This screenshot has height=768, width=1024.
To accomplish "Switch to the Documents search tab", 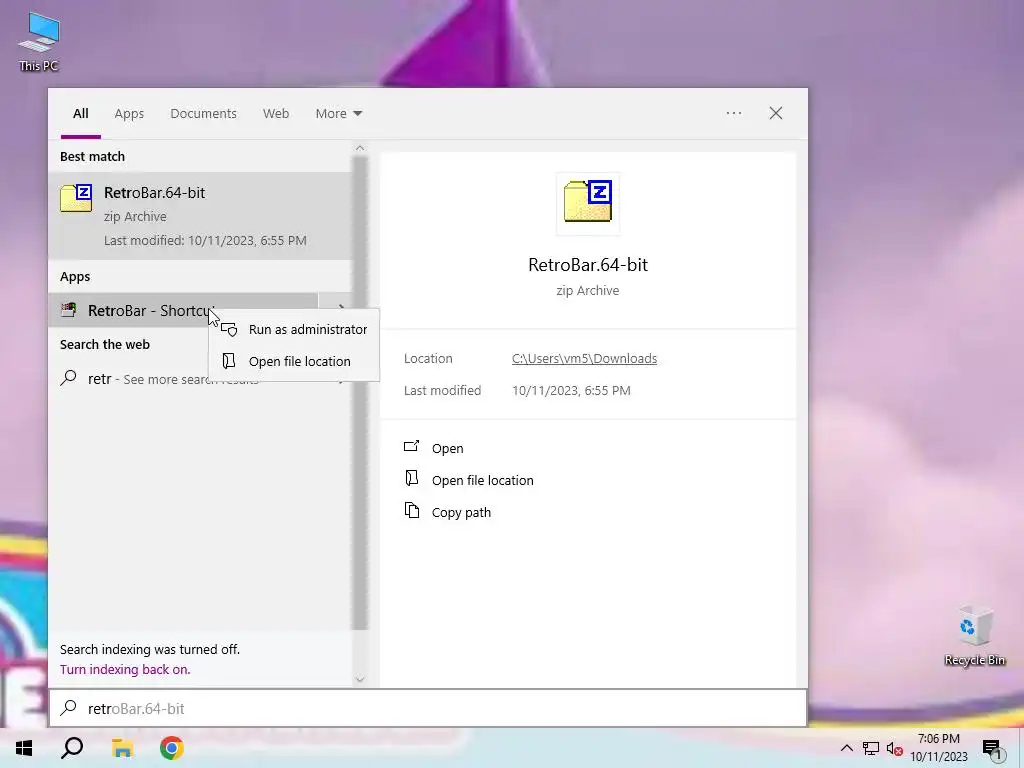I will [x=203, y=114].
